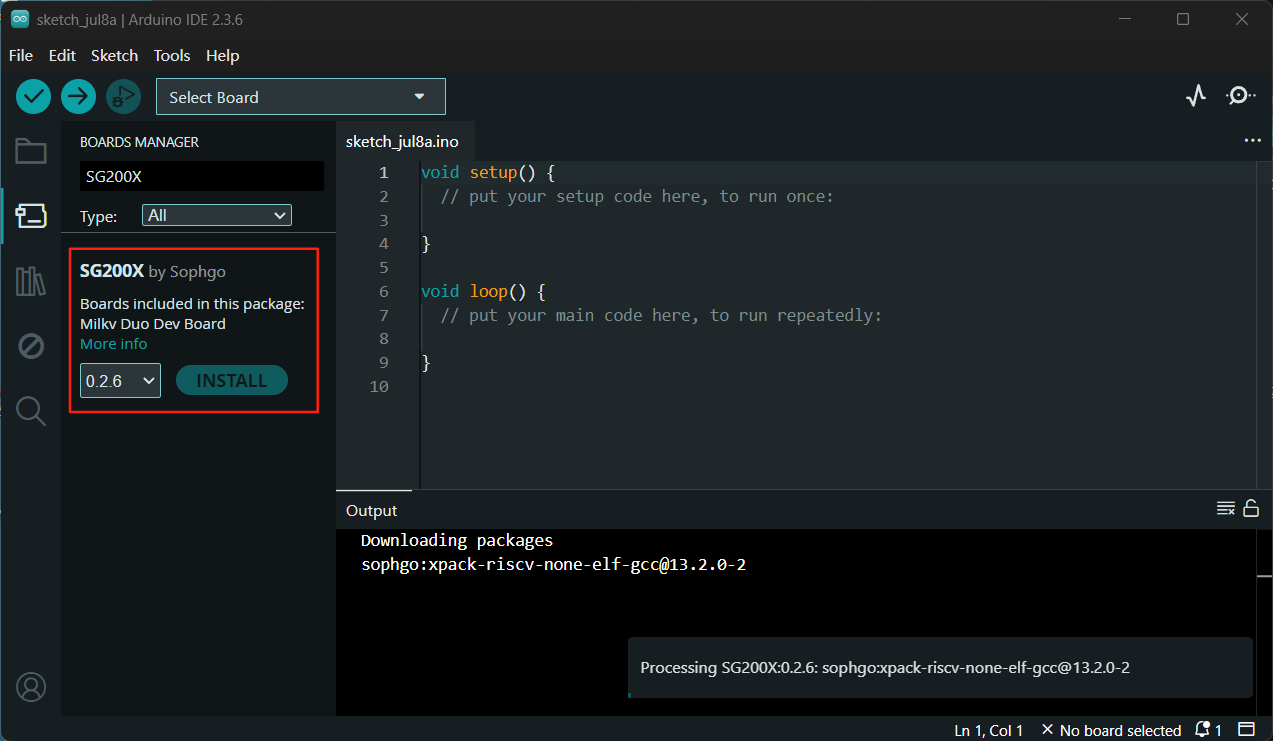Screen dimensions: 1273x741
Task: Click the SG200X package title
Action: click(x=112, y=271)
